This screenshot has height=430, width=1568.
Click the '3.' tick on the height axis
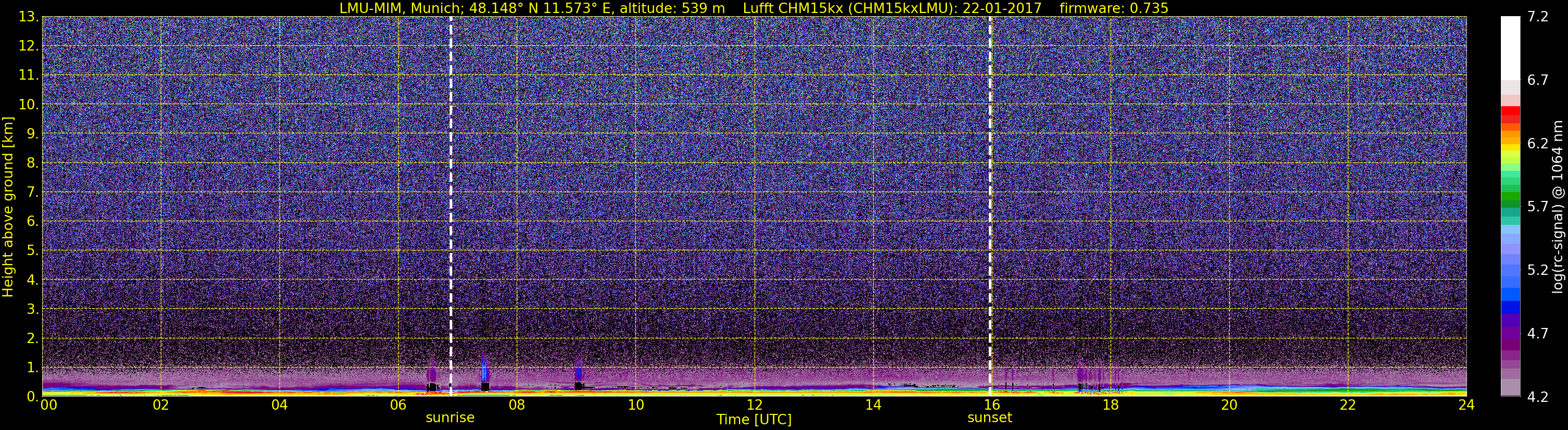coord(33,309)
